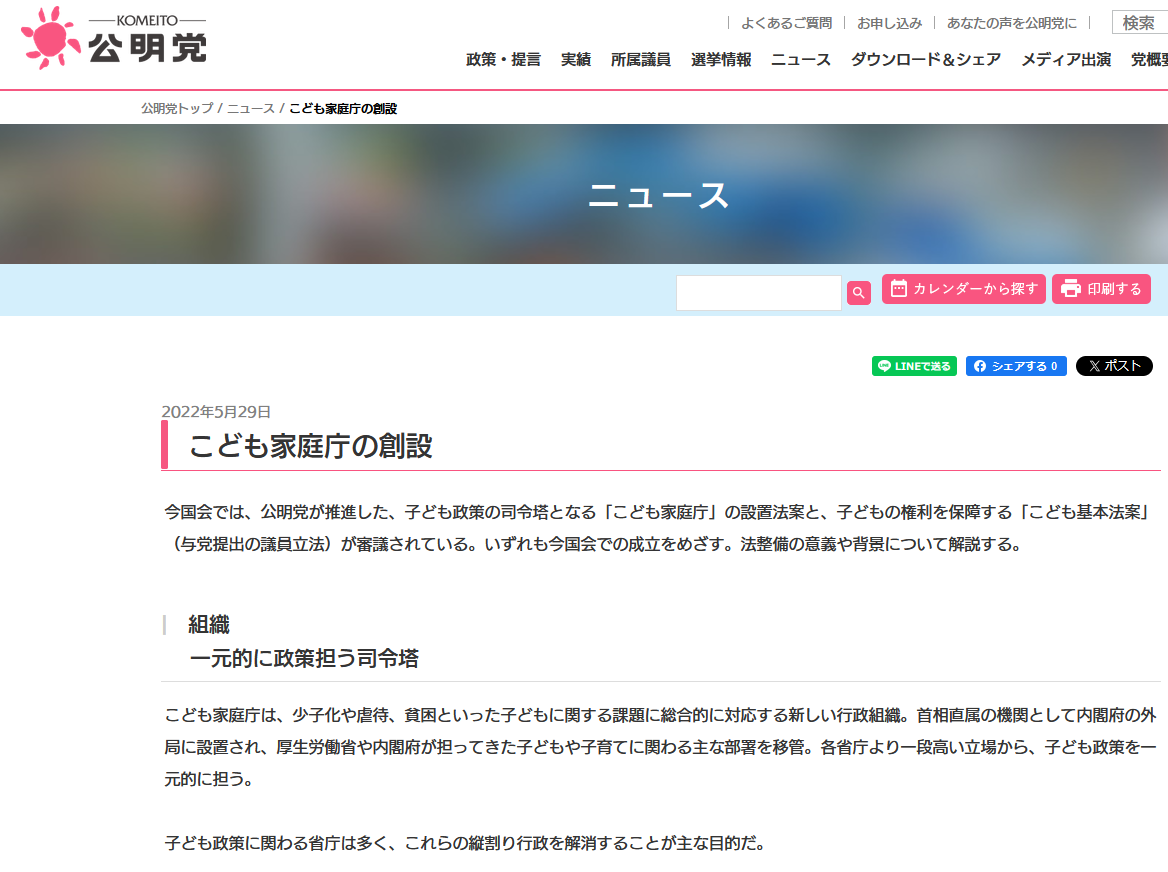Open the 政策・提言 menu
The height and width of the screenshot is (872, 1168).
click(x=503, y=60)
